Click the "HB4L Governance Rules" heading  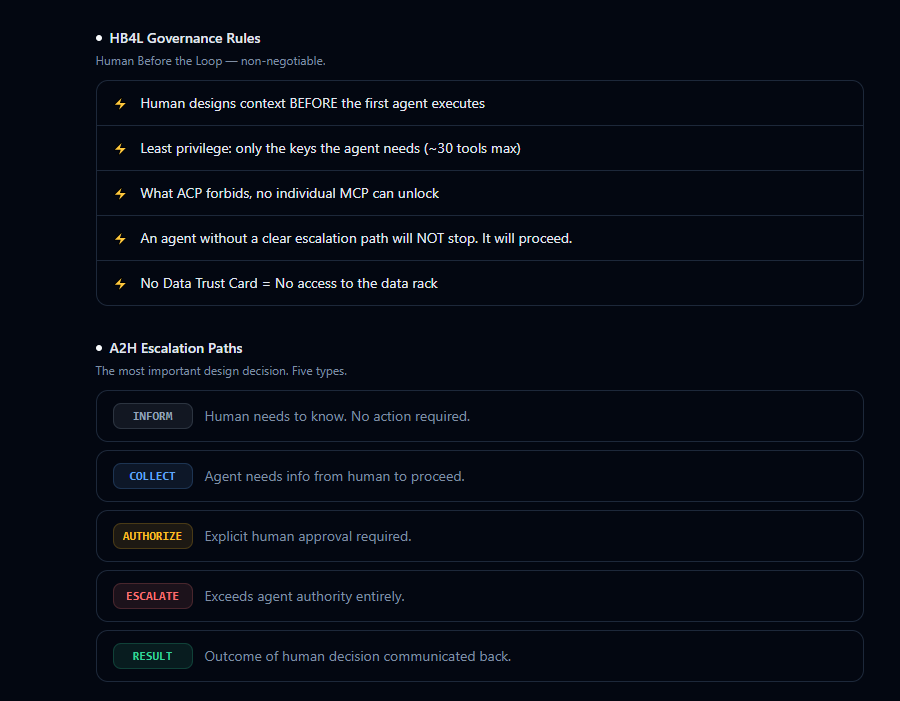tap(185, 38)
